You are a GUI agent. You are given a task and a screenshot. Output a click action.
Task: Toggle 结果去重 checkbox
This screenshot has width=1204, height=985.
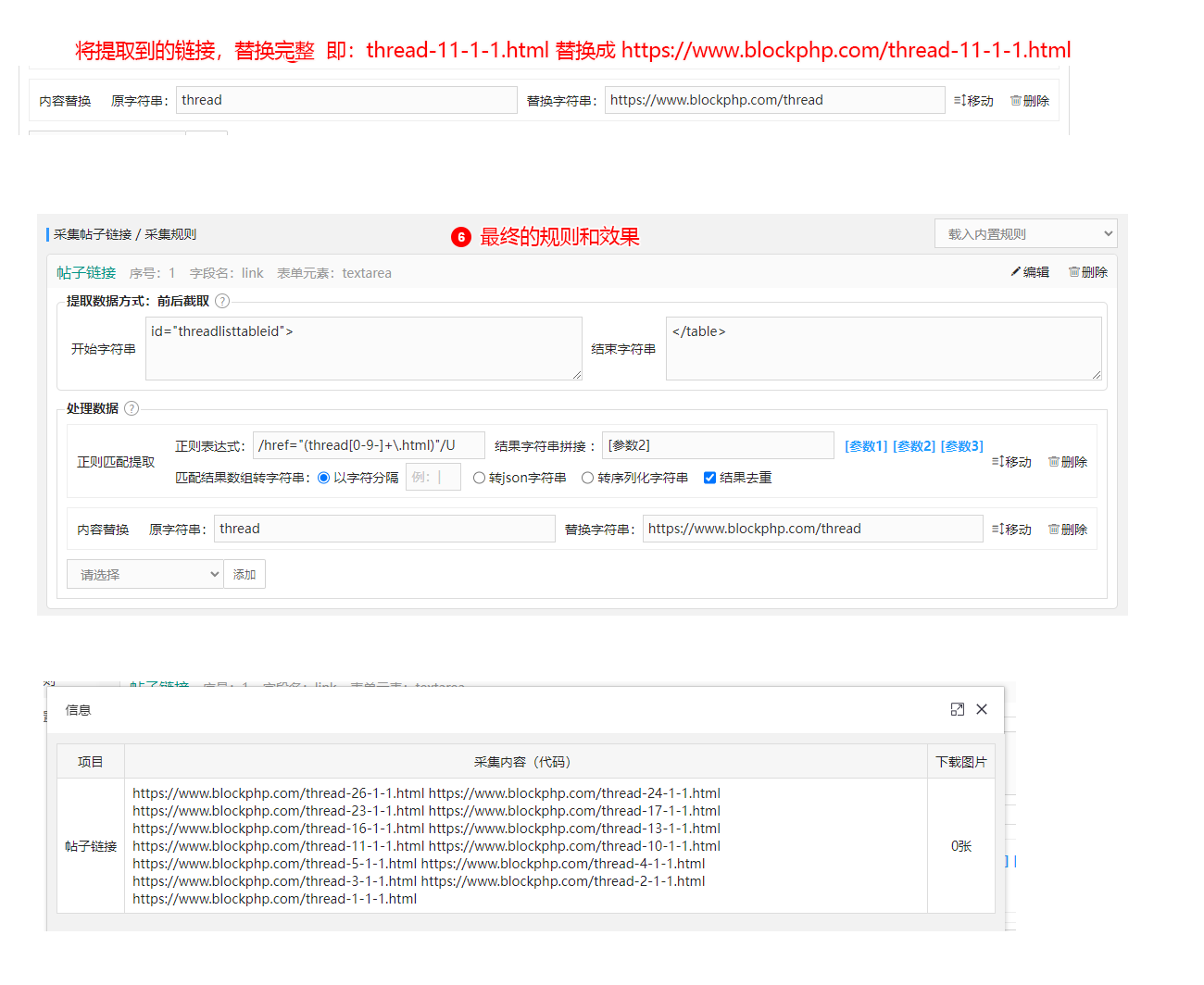click(x=709, y=478)
